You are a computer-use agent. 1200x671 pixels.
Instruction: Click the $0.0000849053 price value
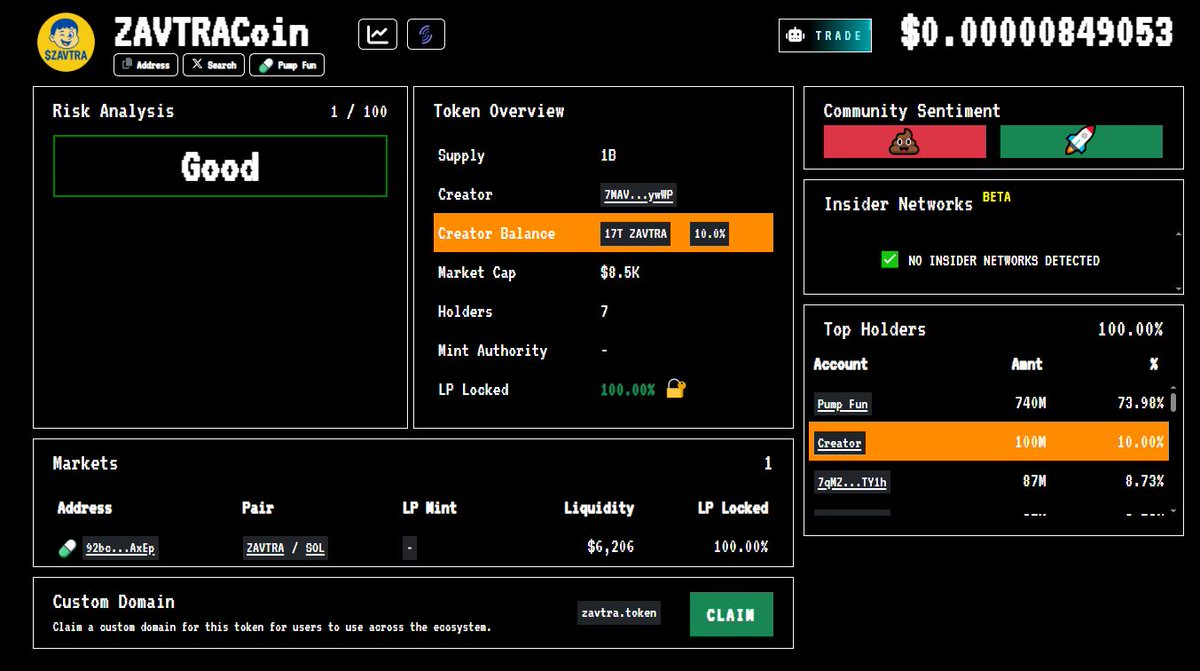[1036, 33]
